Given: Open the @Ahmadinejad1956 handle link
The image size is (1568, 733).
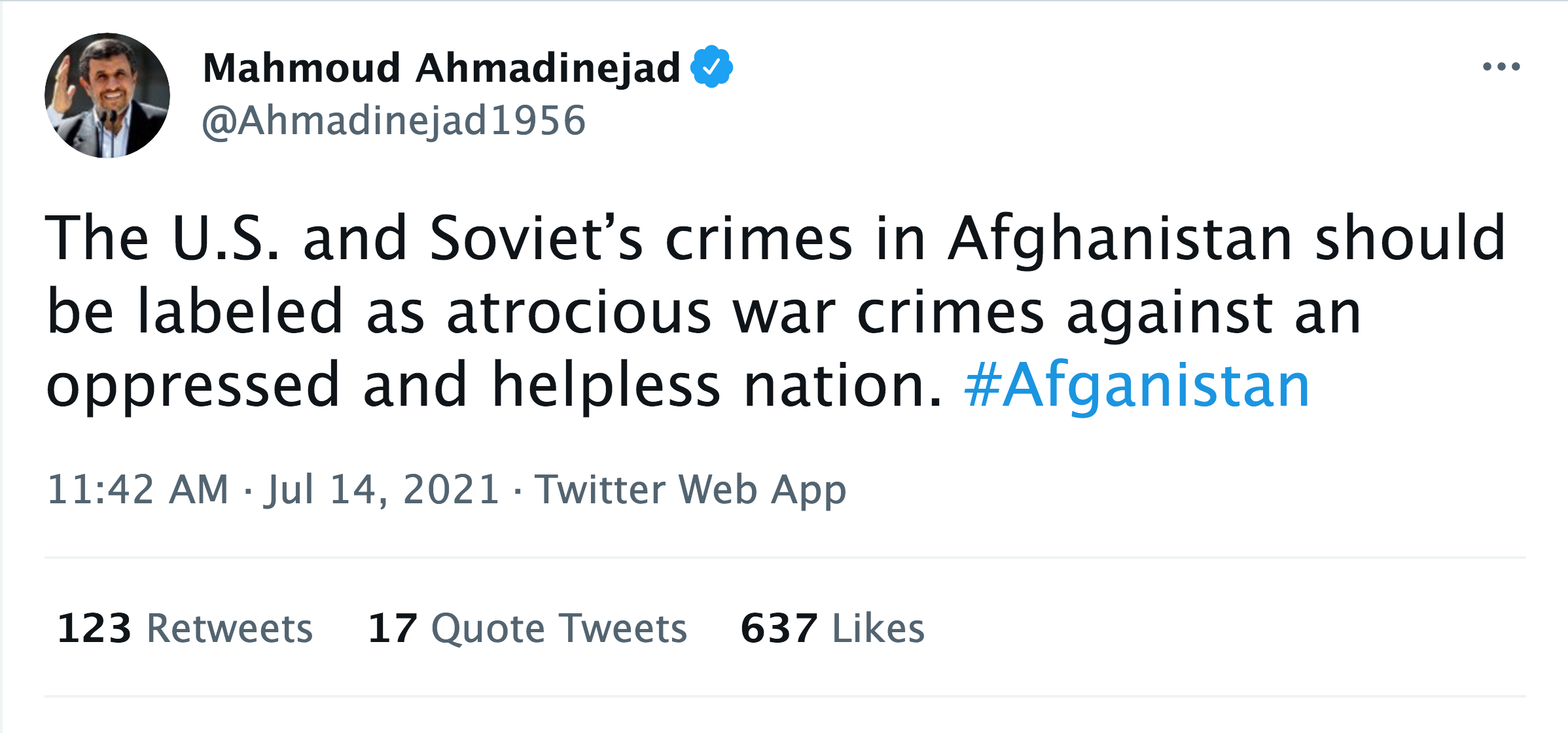Looking at the screenshot, I should pyautogui.click(x=394, y=121).
